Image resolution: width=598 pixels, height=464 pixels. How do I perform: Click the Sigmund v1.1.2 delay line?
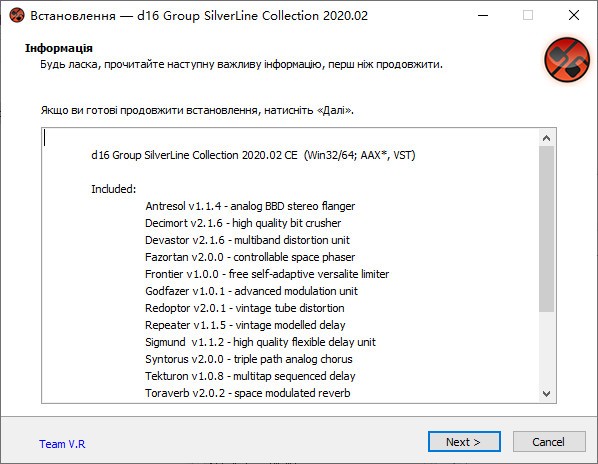[x=260, y=342]
